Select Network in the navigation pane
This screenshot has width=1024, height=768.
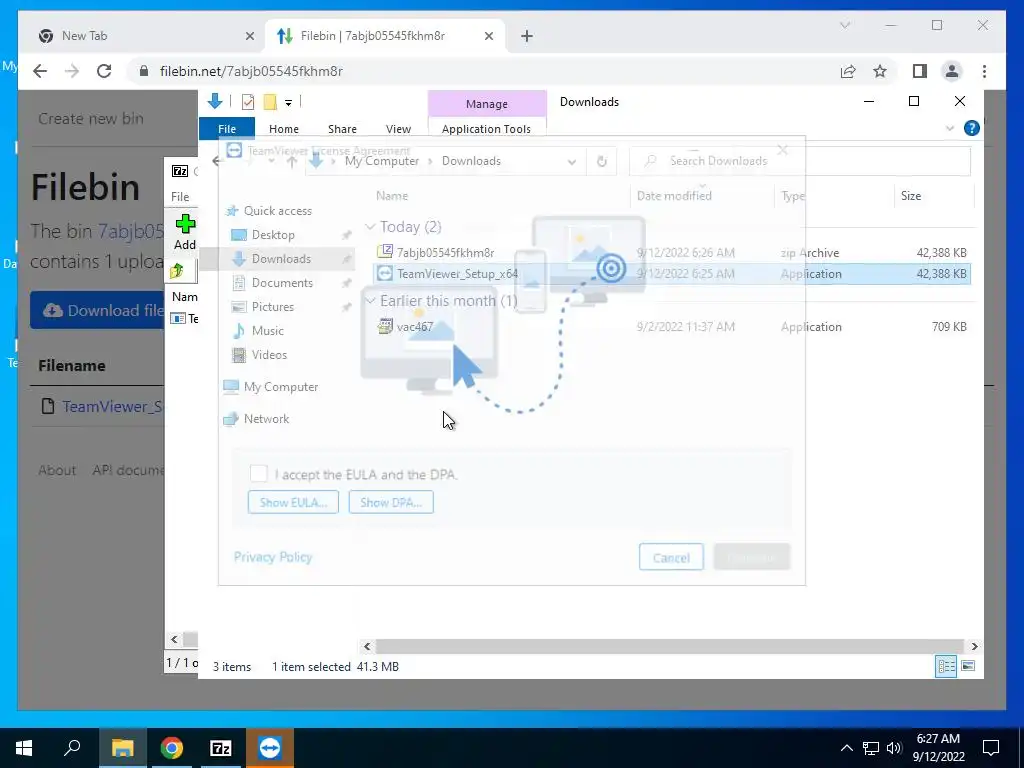point(266,419)
